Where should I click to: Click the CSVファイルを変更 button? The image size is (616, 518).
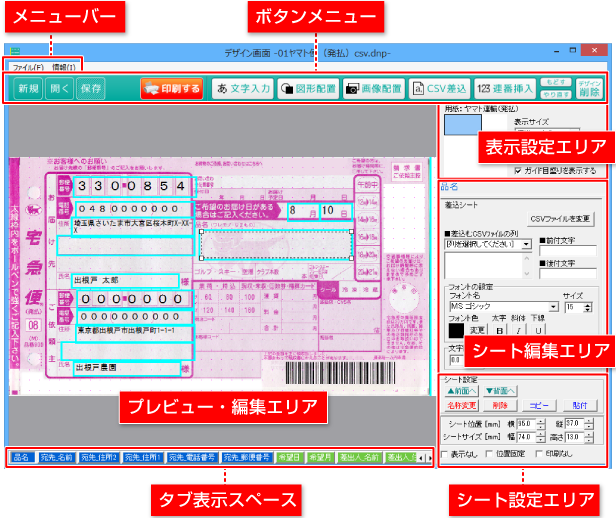(560, 219)
